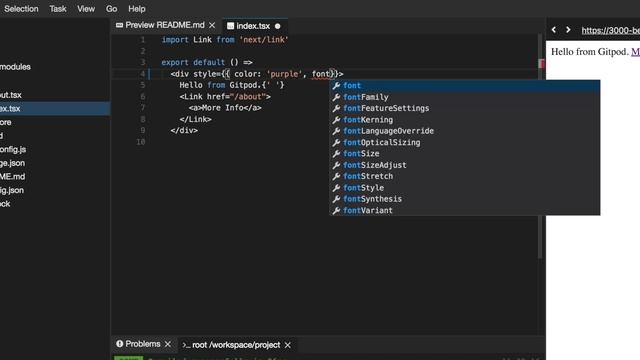Open the 'ge.json' file in explorer
The image size is (640, 360).
pos(12,163)
